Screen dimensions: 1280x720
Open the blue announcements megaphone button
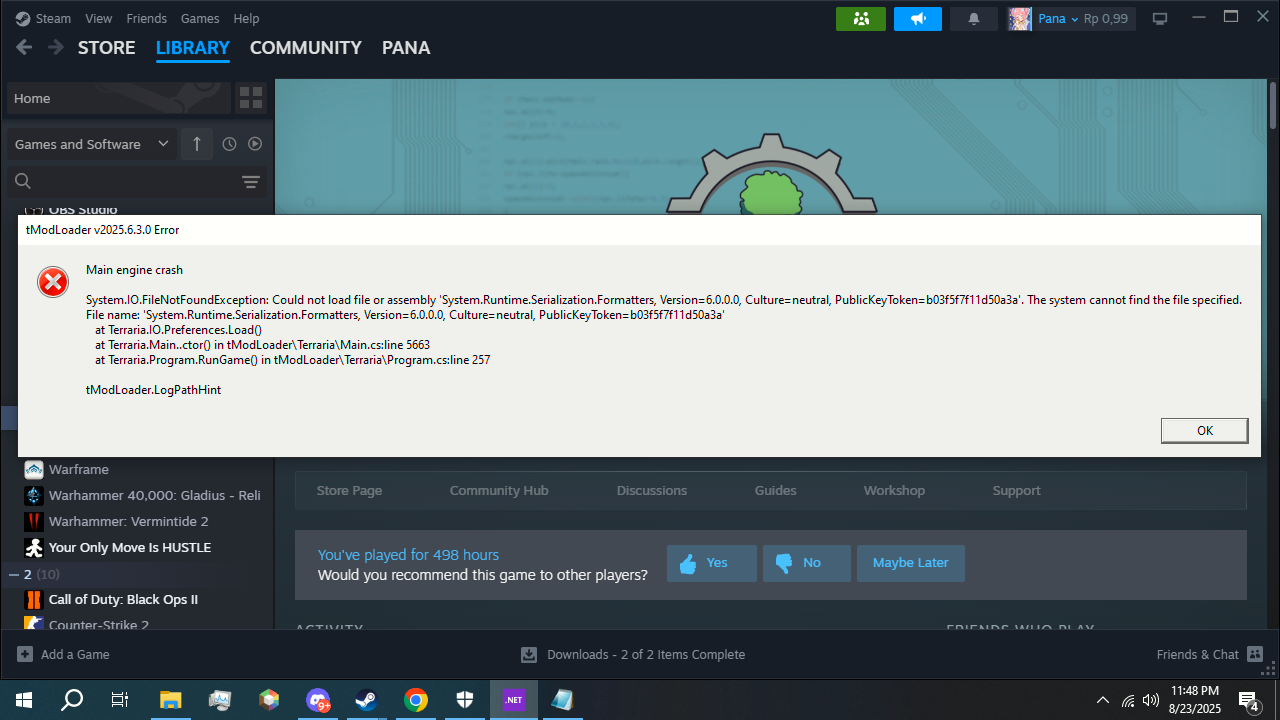(x=918, y=18)
